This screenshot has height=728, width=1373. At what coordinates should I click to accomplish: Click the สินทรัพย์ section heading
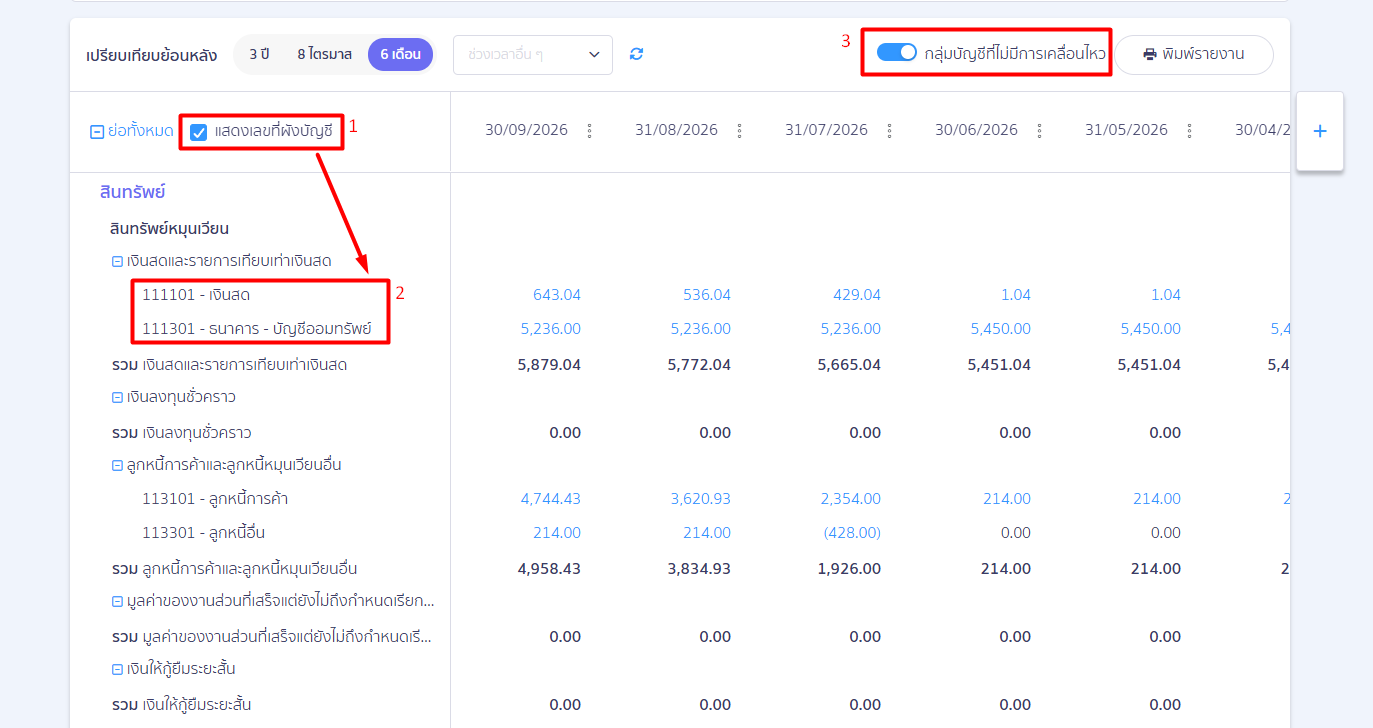coord(133,191)
